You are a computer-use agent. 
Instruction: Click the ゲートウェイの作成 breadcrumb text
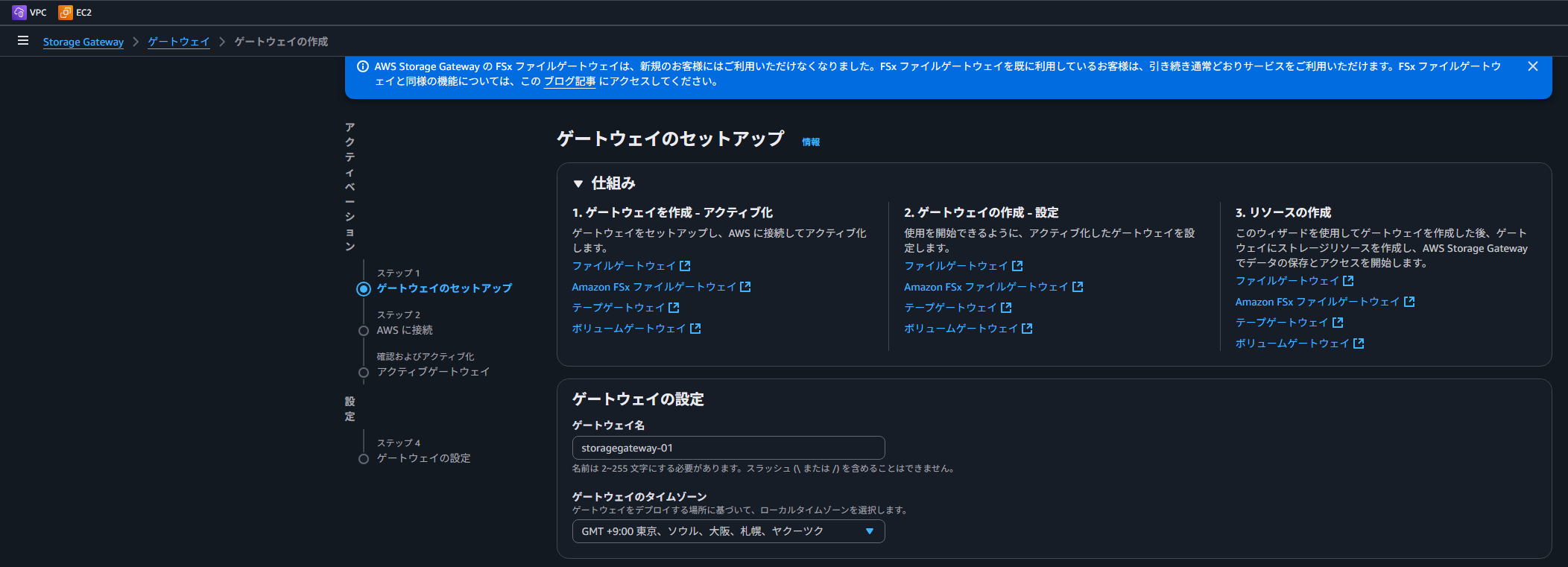(281, 42)
